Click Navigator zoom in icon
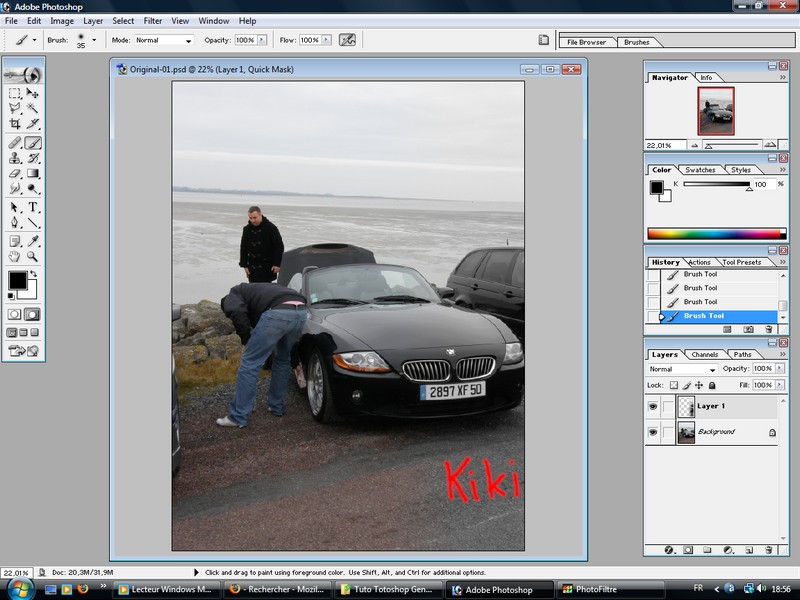The image size is (800, 600). click(770, 145)
